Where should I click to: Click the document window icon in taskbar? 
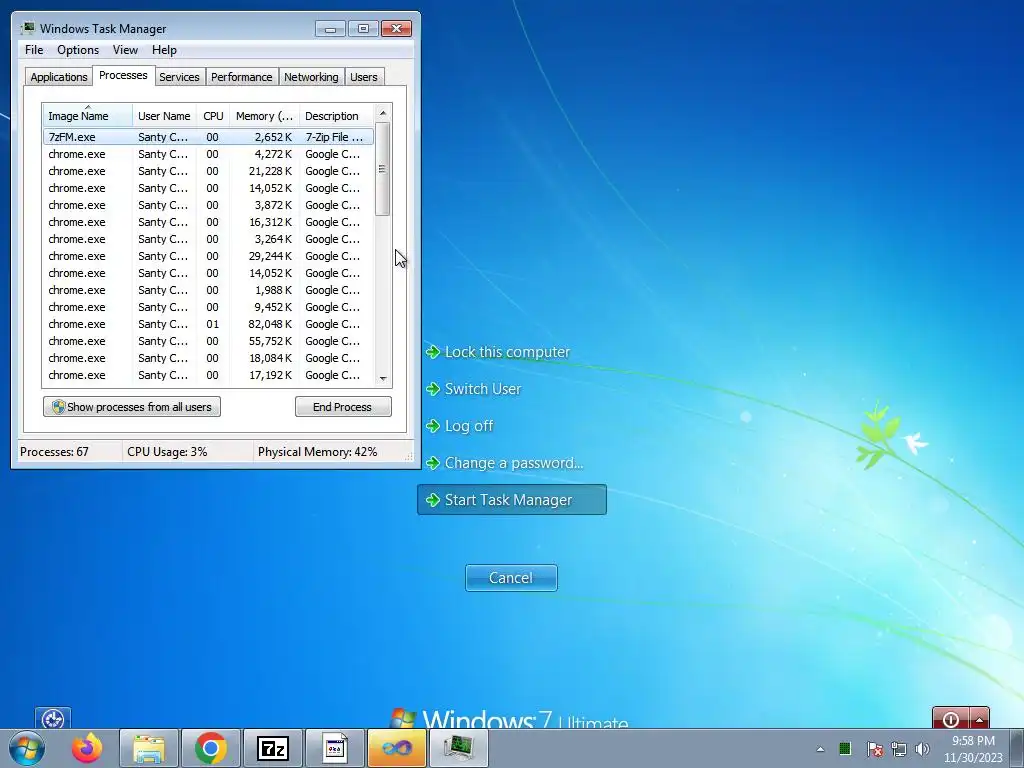tap(334, 748)
